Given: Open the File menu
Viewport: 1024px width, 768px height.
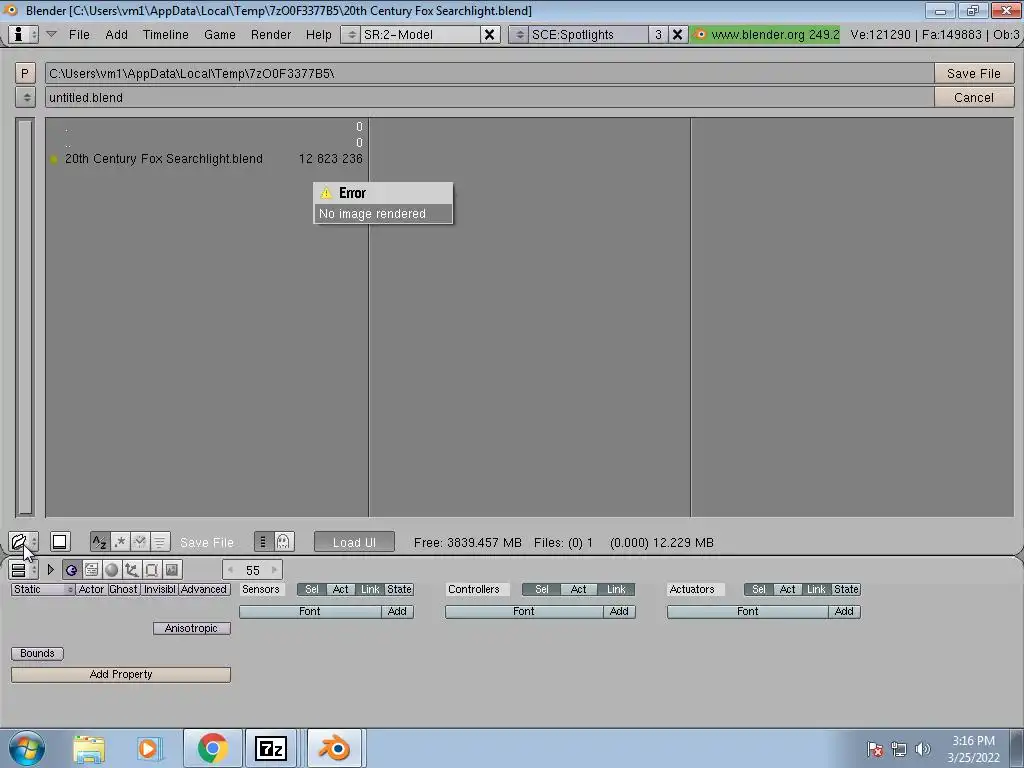Looking at the screenshot, I should [79, 35].
